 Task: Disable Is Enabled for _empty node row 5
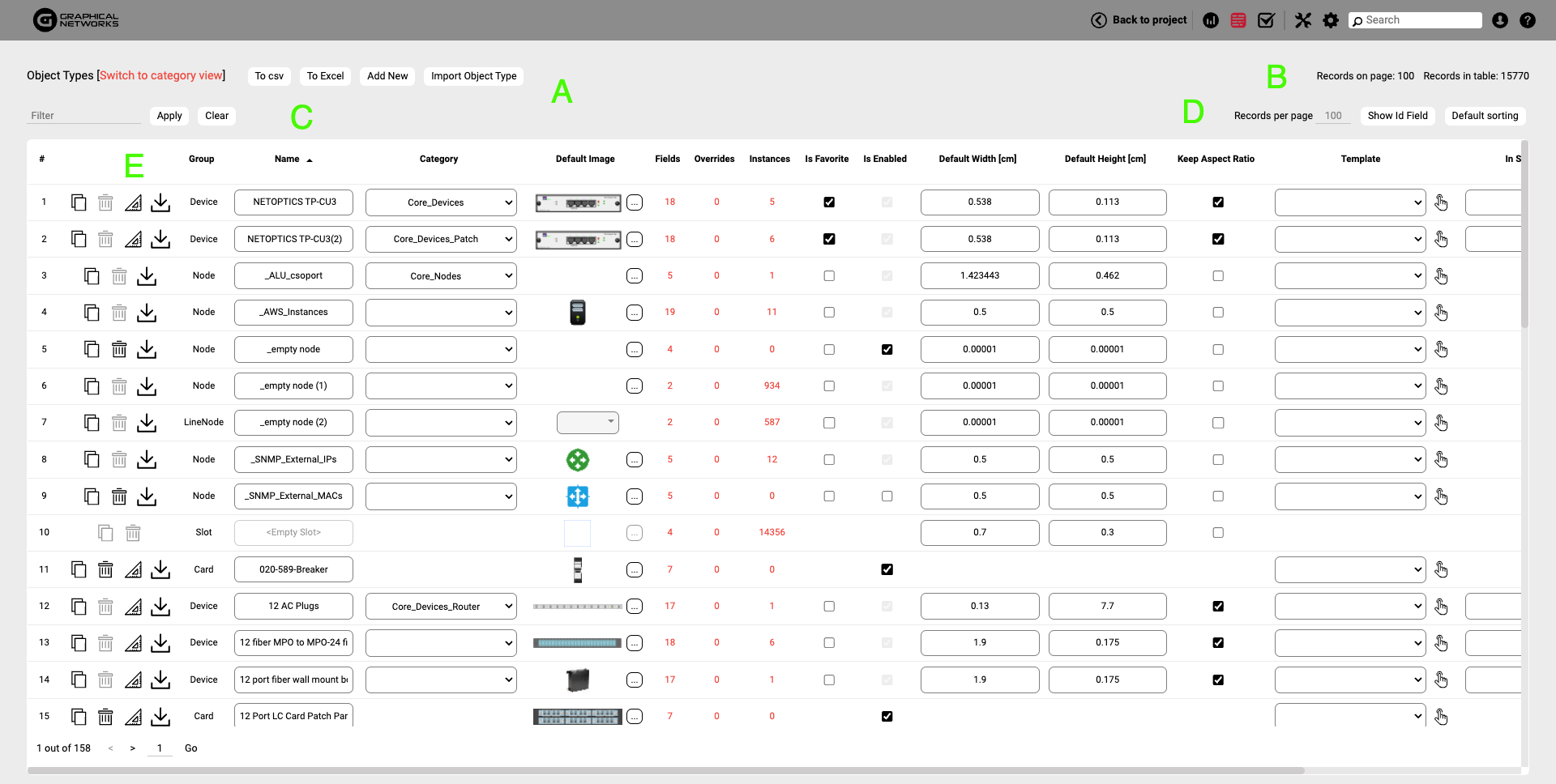(x=887, y=350)
